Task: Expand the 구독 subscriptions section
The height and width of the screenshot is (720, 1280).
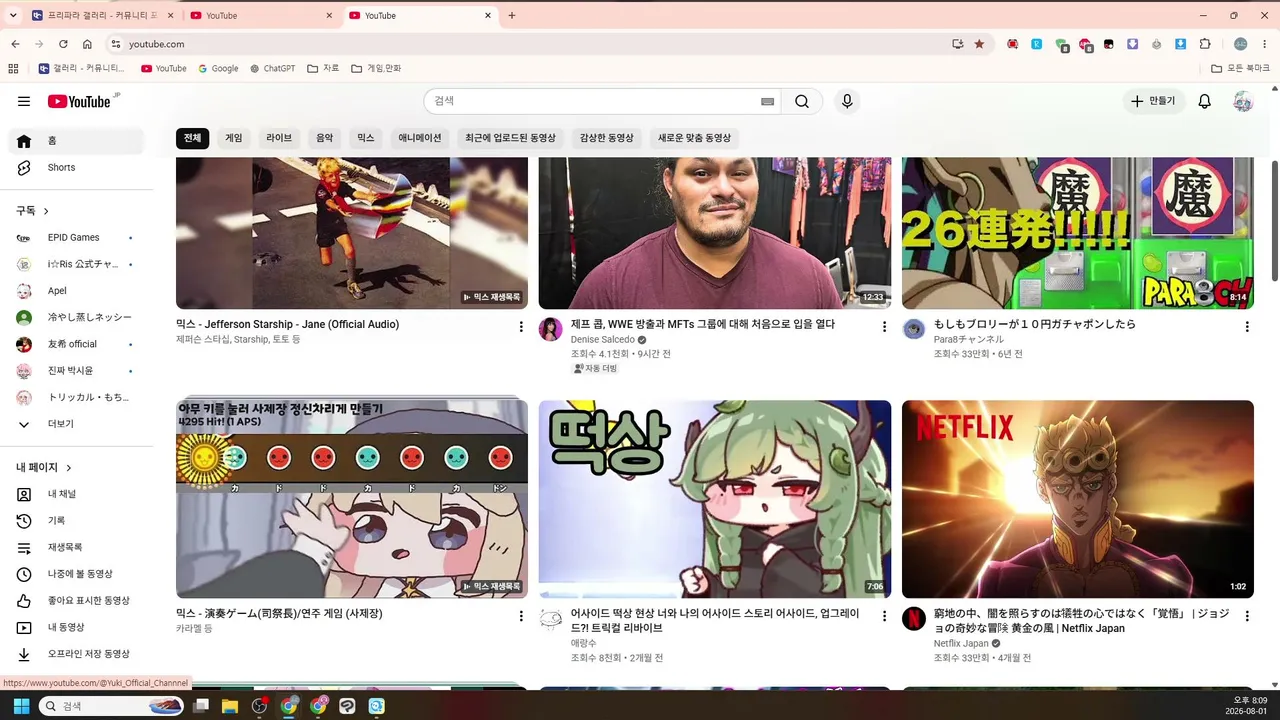Action: (33, 211)
